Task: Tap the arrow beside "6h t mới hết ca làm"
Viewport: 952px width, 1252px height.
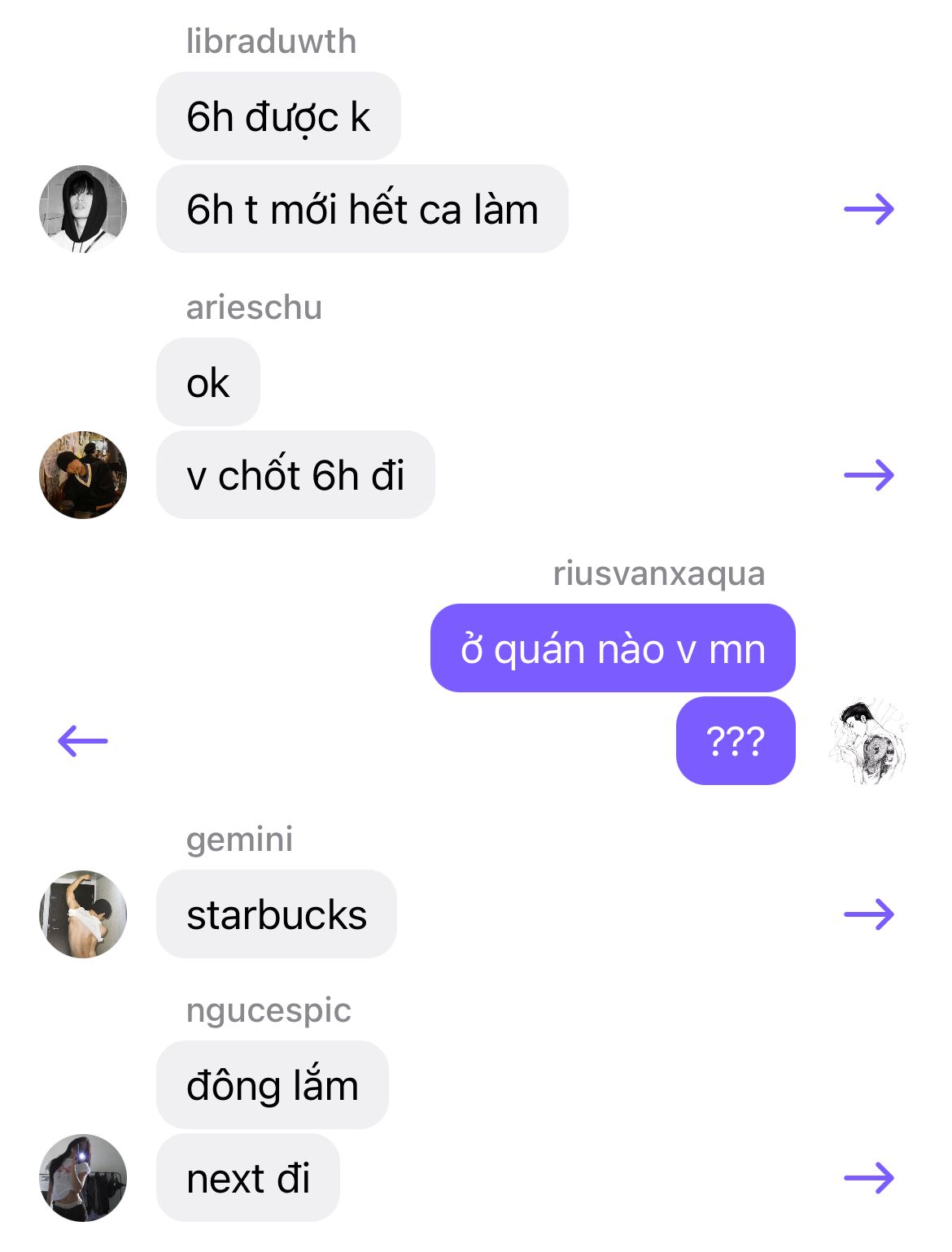Action: coord(869,210)
